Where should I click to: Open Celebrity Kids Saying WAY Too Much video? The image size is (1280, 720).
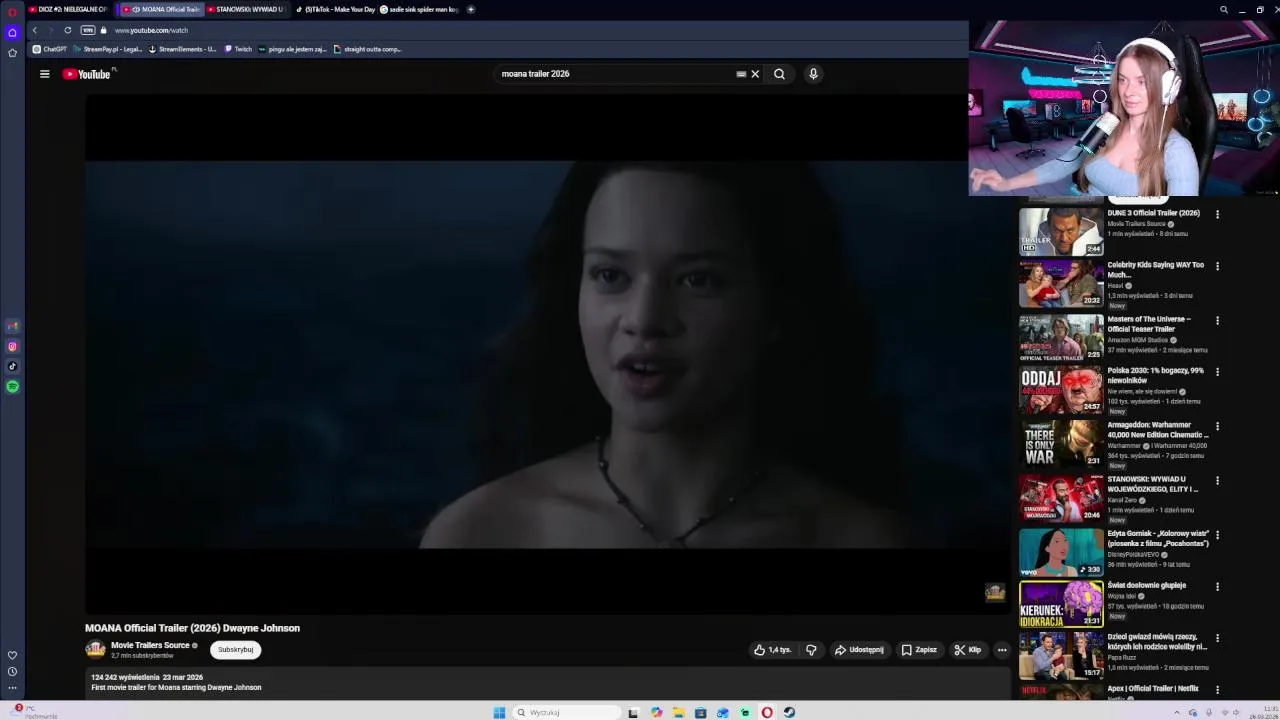pyautogui.click(x=1061, y=283)
